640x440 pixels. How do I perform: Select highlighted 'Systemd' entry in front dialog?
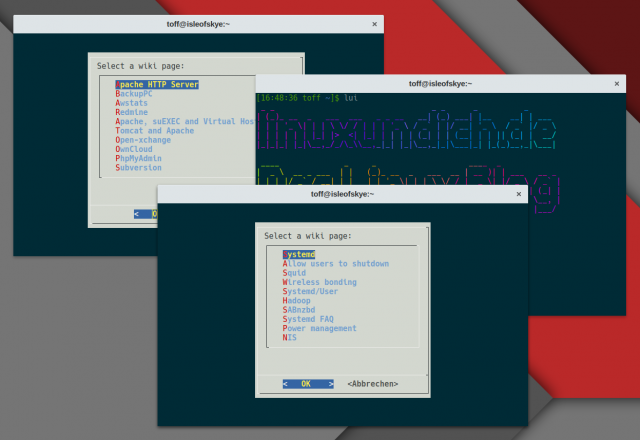(x=299, y=254)
